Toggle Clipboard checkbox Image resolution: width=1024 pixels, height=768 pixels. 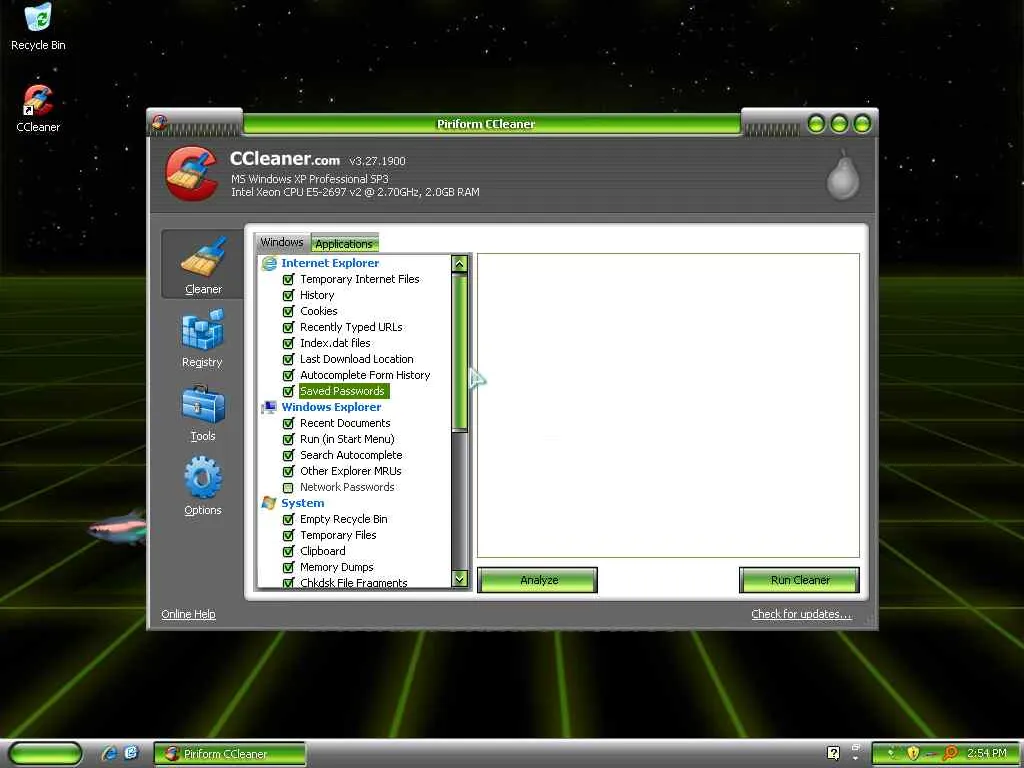[288, 551]
